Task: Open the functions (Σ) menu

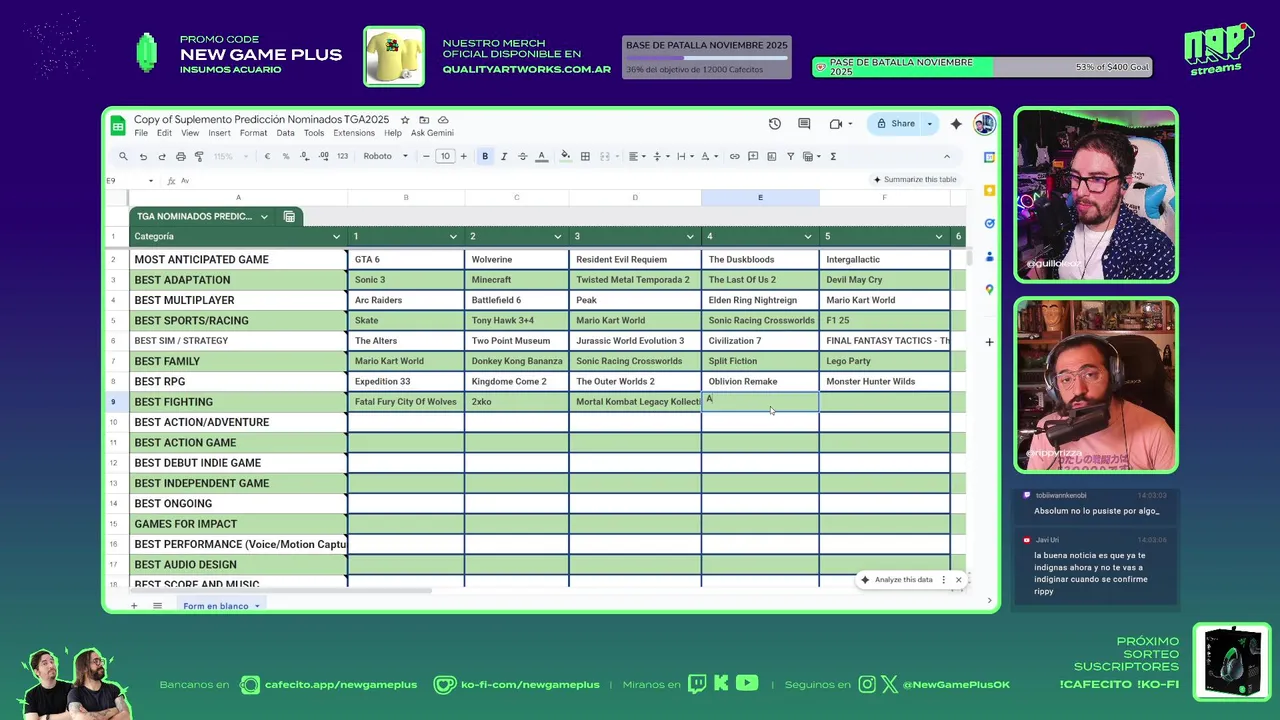Action: 833,156
